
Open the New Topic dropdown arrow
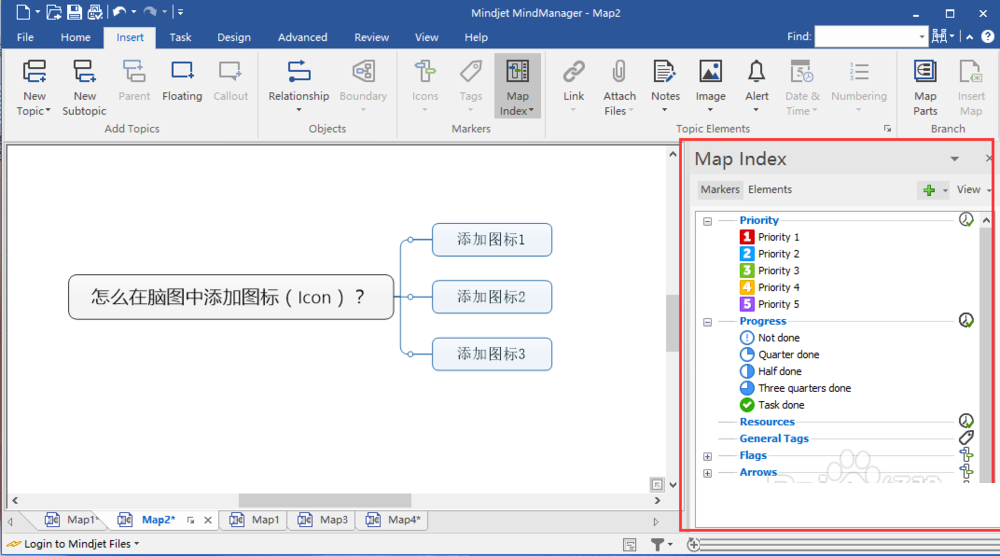(48, 111)
